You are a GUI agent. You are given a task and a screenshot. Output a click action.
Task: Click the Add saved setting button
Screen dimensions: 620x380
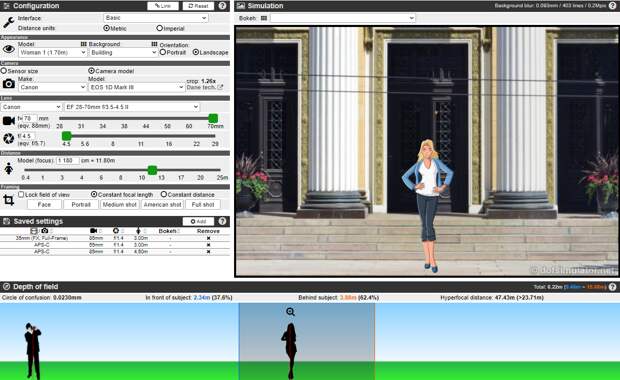click(198, 221)
